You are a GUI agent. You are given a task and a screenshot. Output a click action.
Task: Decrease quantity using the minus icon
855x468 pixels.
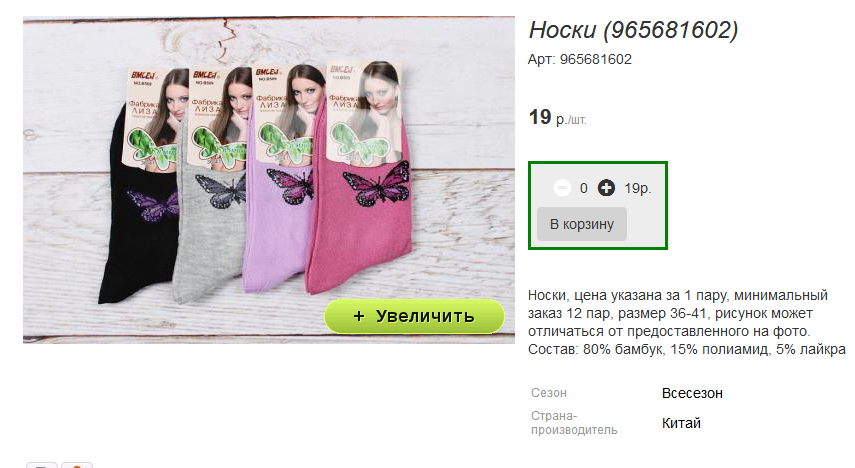click(x=562, y=188)
